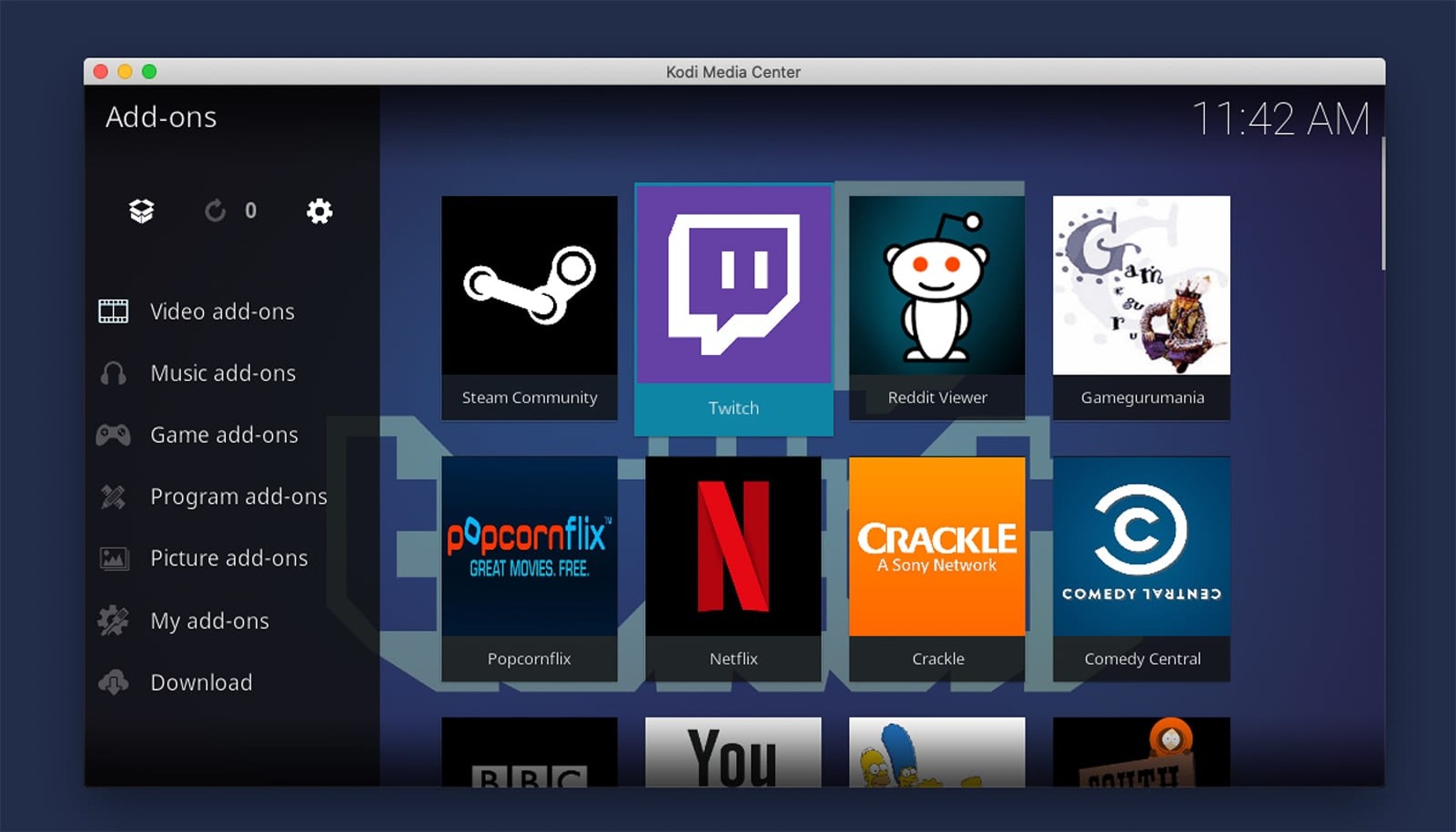Launch the Netflix N logo tile

coord(734,546)
